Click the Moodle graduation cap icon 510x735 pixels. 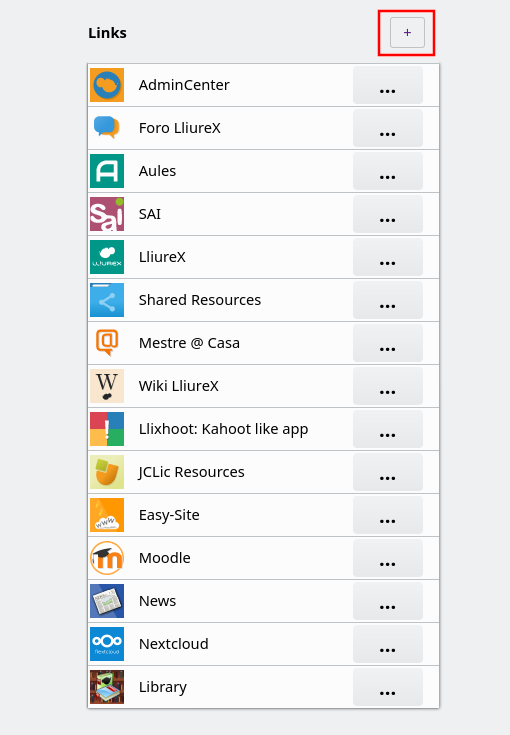coord(107,558)
